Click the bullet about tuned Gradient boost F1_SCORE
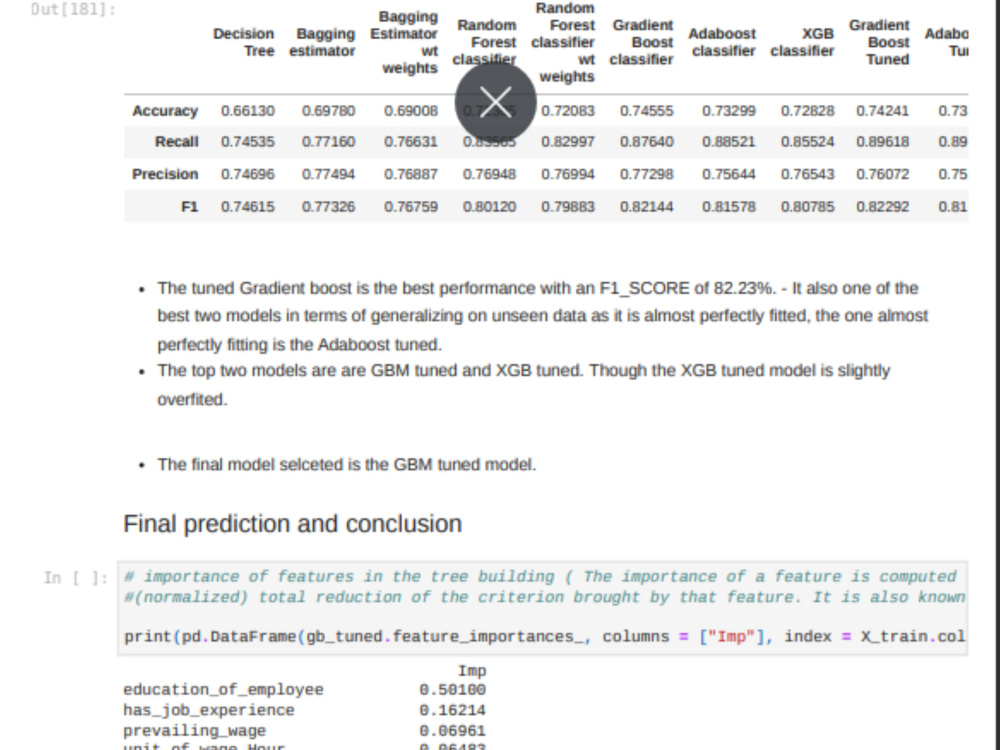The height and width of the screenshot is (750, 1000). [543, 316]
